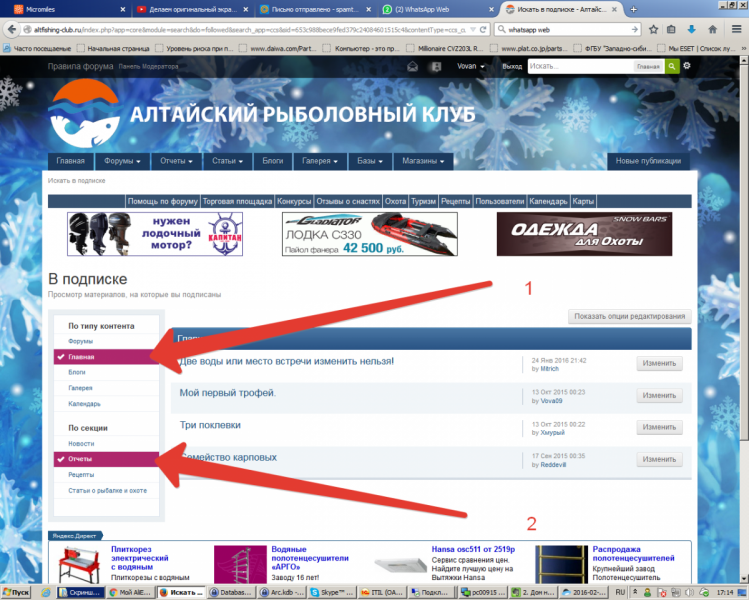
Task: Open the forum notifications icon beside the envelope
Action: pos(436,66)
